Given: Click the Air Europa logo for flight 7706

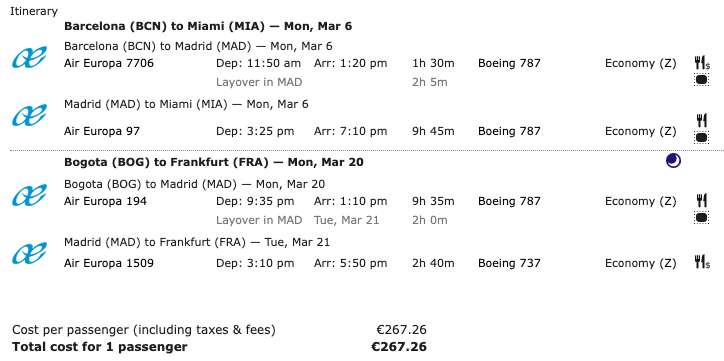Looking at the screenshot, I should coord(29,57).
